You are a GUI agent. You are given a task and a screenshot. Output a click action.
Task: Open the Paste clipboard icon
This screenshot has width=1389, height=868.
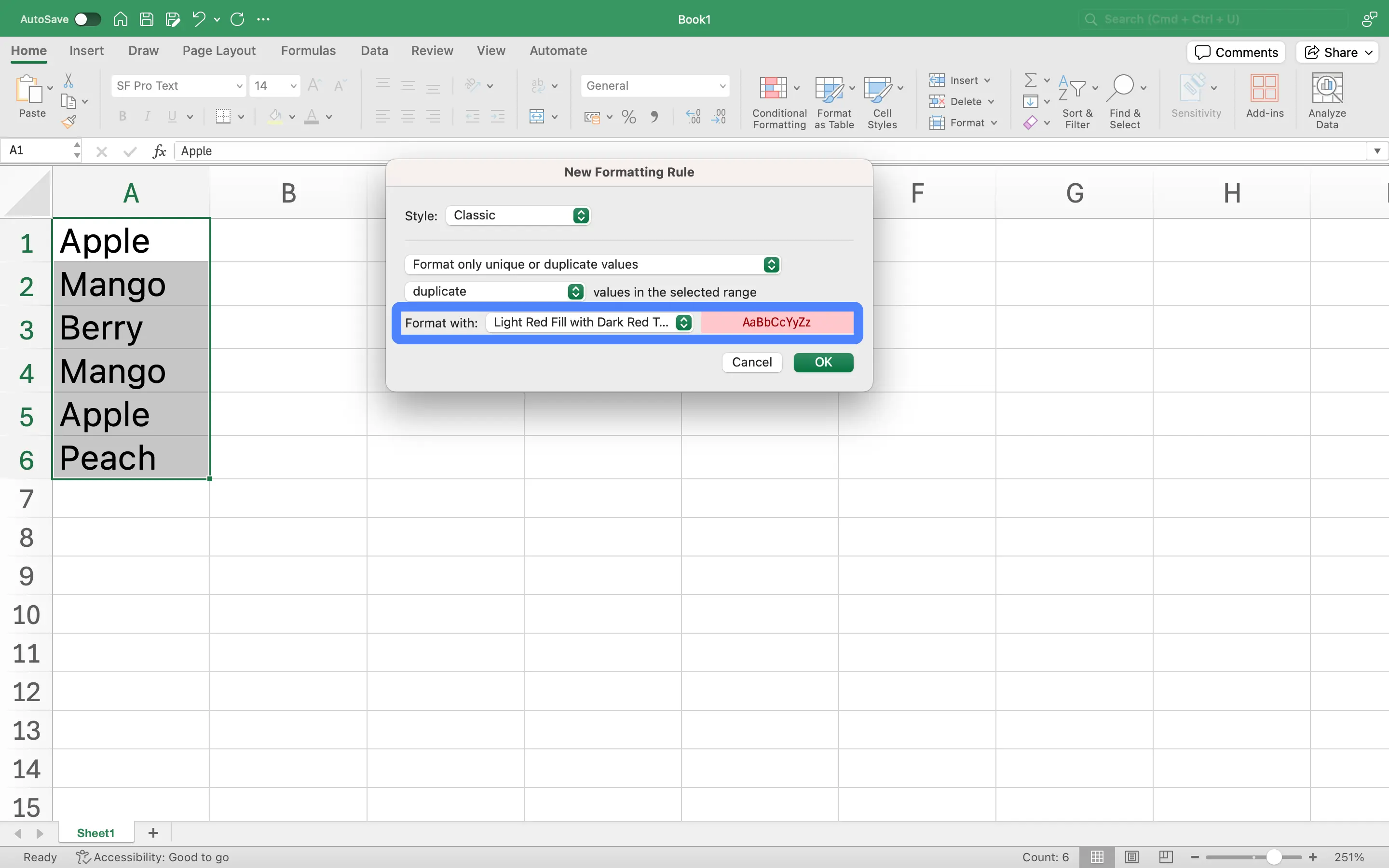coord(29,89)
